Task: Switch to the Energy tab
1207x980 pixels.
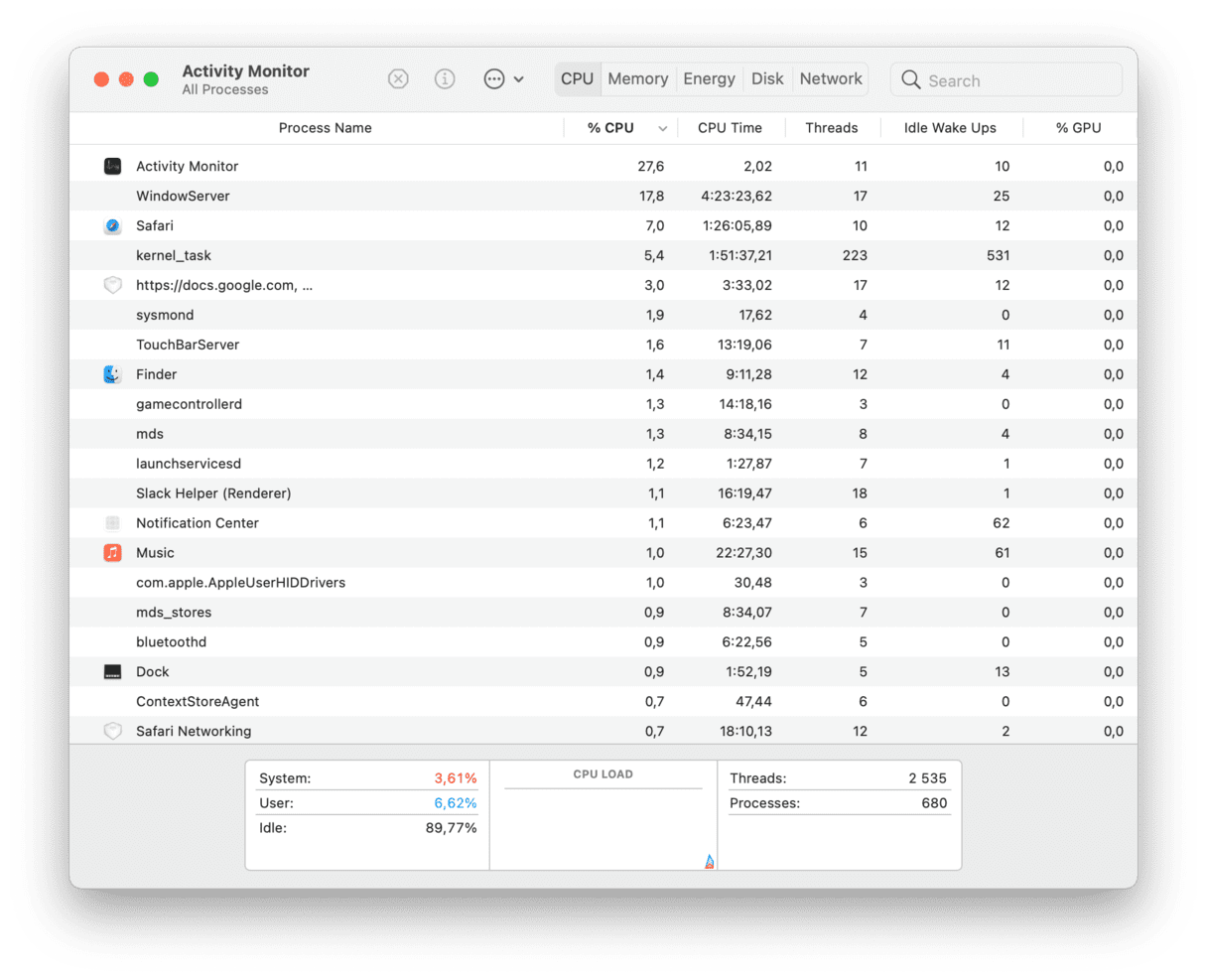Action: click(x=709, y=79)
